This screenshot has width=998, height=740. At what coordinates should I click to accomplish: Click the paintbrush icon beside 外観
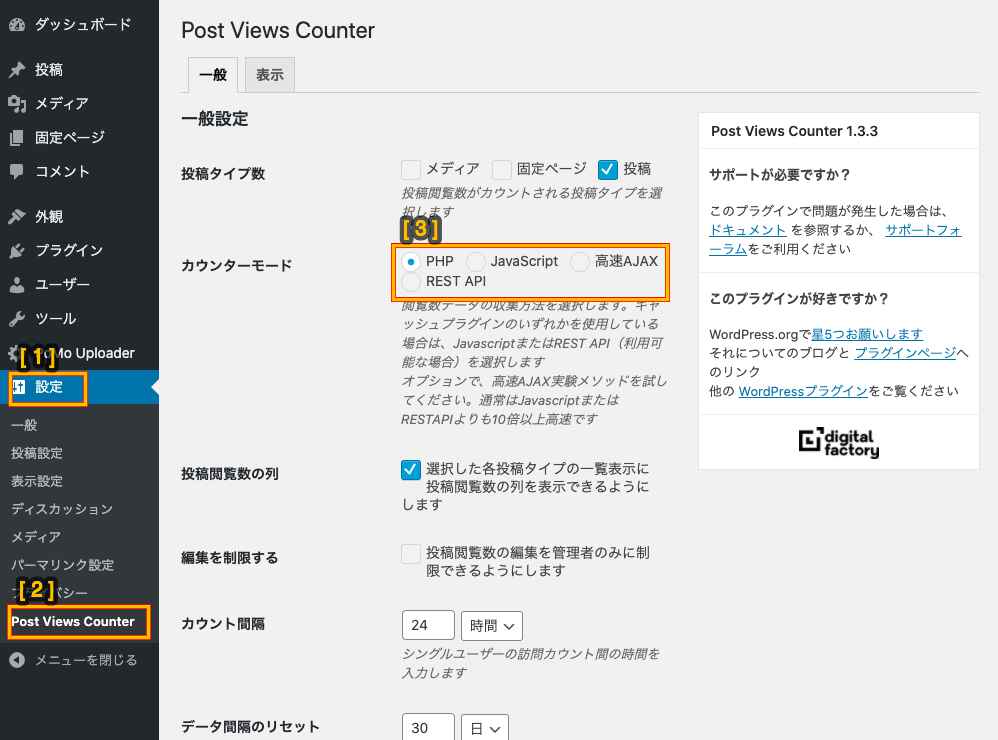tap(17, 216)
